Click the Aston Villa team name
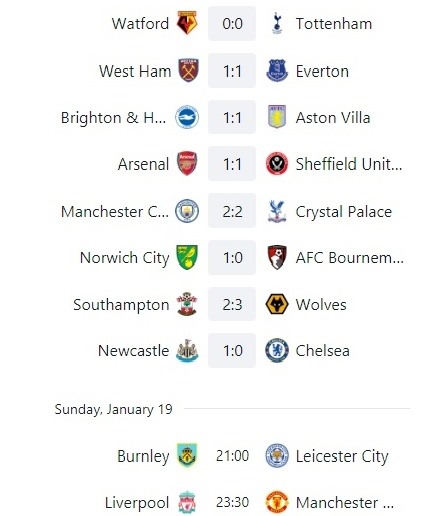 point(333,118)
